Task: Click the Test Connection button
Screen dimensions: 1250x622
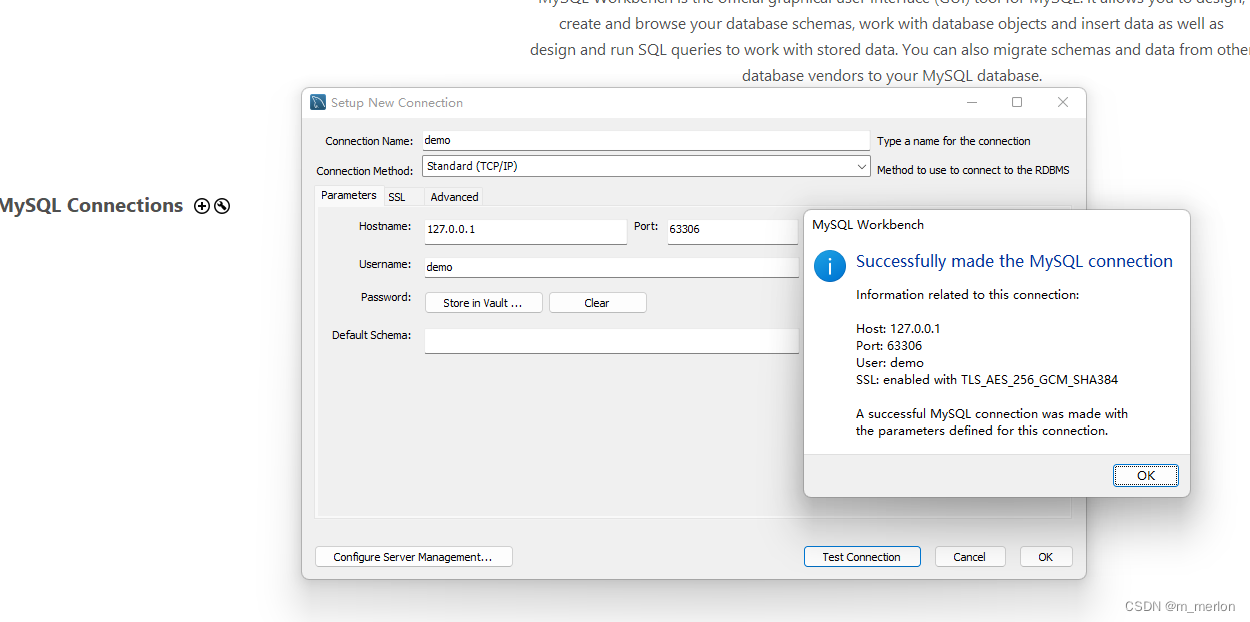Action: pos(861,557)
